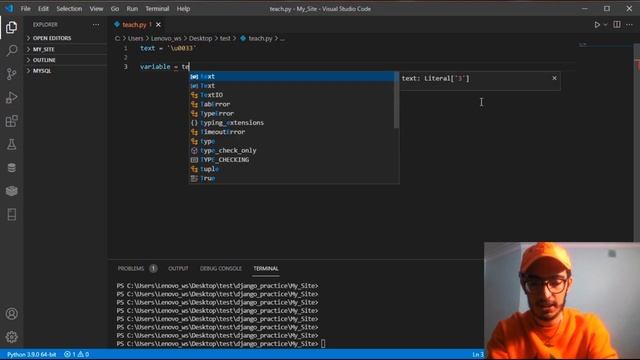This screenshot has height=360, width=640.
Task: Open the device icon in activity bar
Action: click(11, 214)
